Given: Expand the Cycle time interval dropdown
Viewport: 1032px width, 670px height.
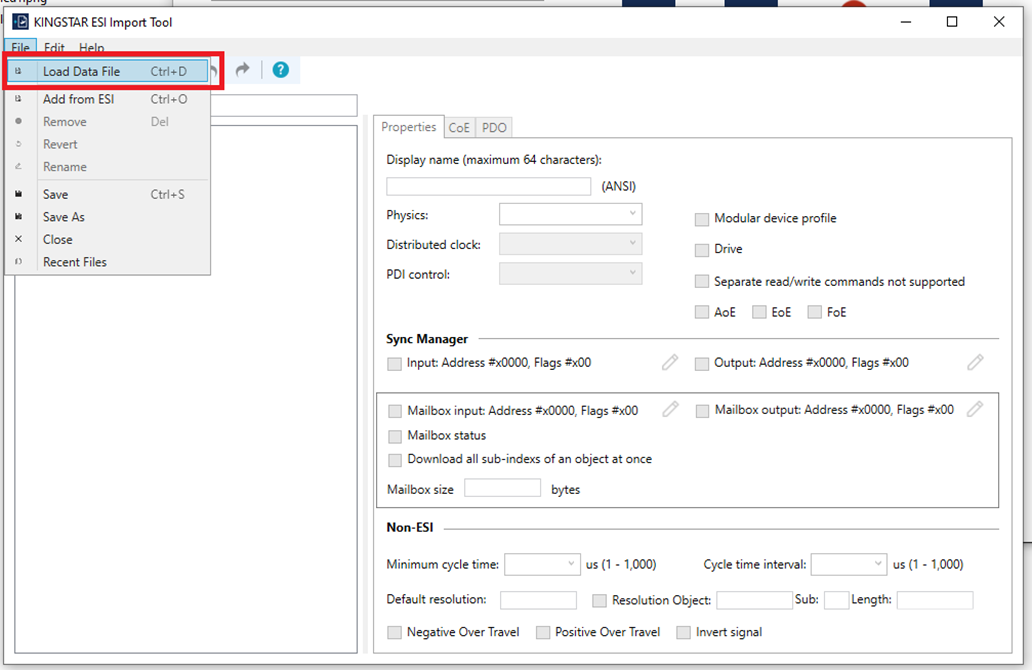Looking at the screenshot, I should pos(848,565).
